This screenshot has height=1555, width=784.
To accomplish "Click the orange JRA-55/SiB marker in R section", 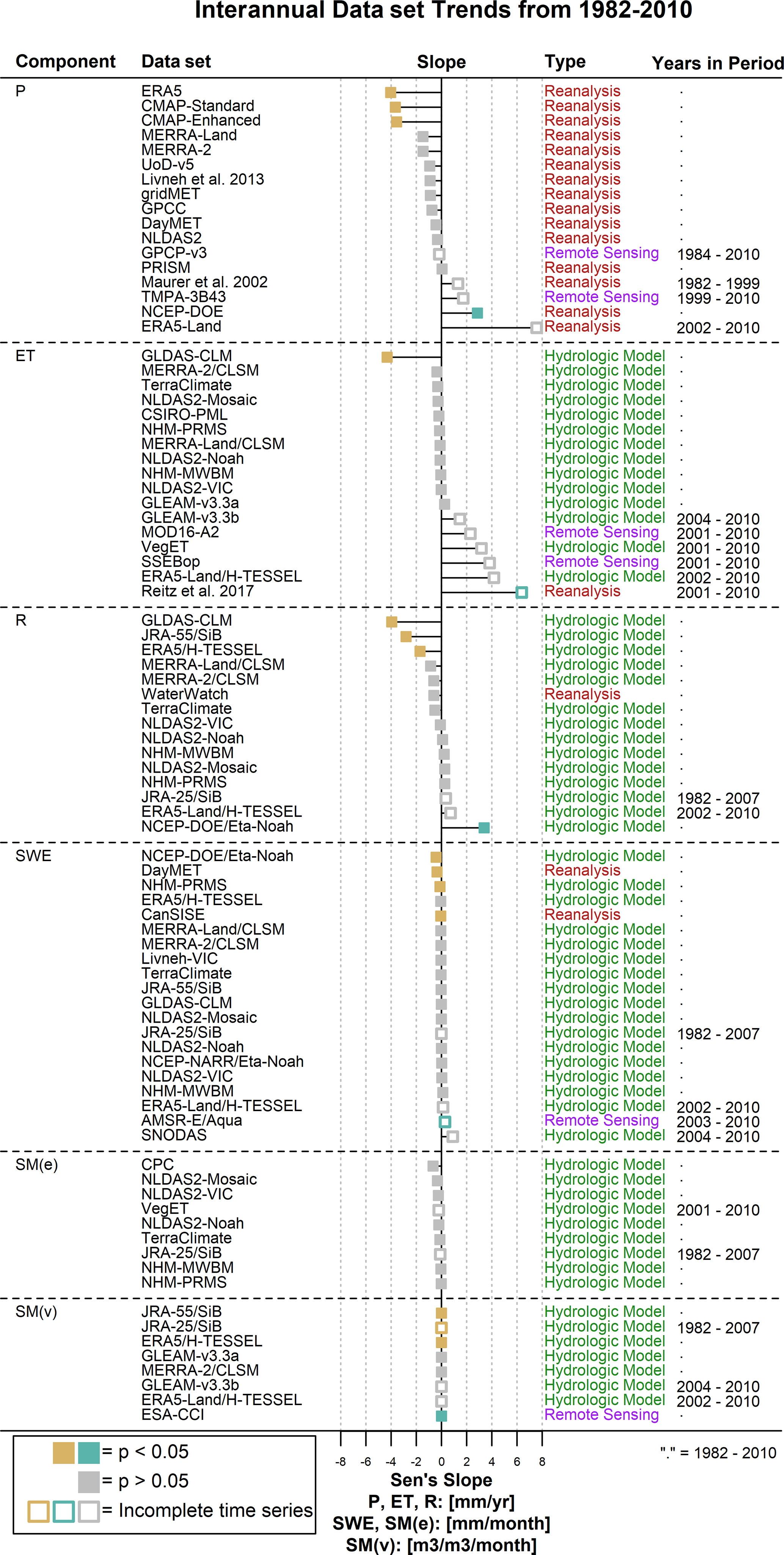I will pos(406,636).
